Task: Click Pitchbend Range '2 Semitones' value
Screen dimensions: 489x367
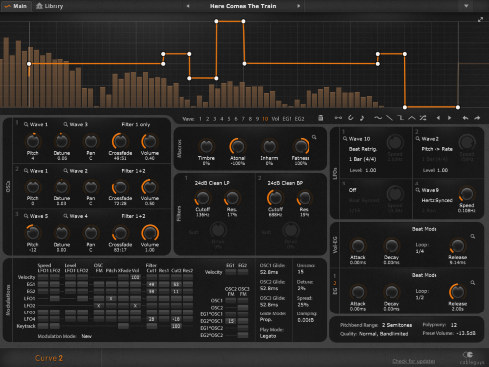Action: [397, 325]
